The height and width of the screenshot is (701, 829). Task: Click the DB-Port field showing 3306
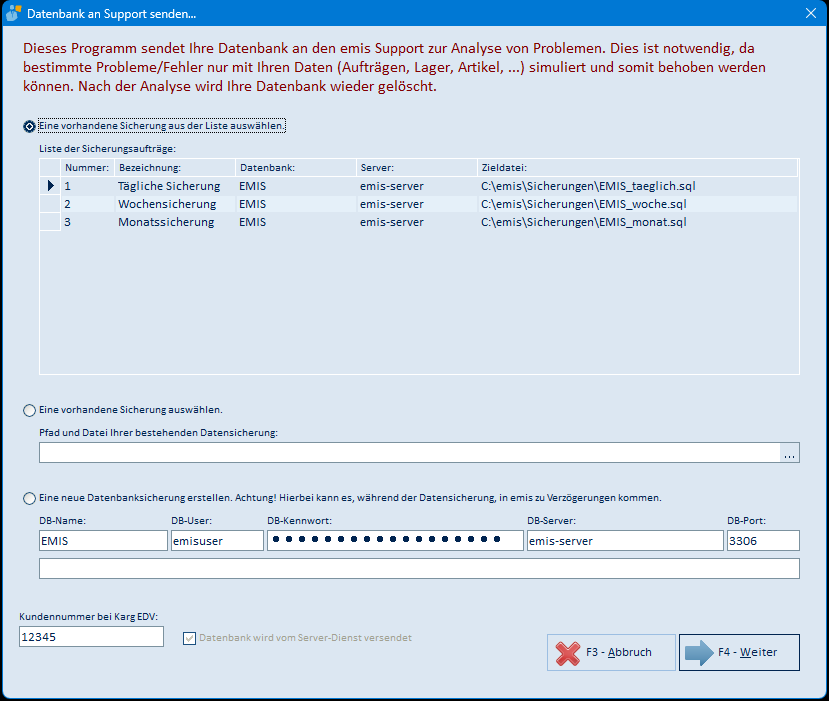(x=763, y=541)
